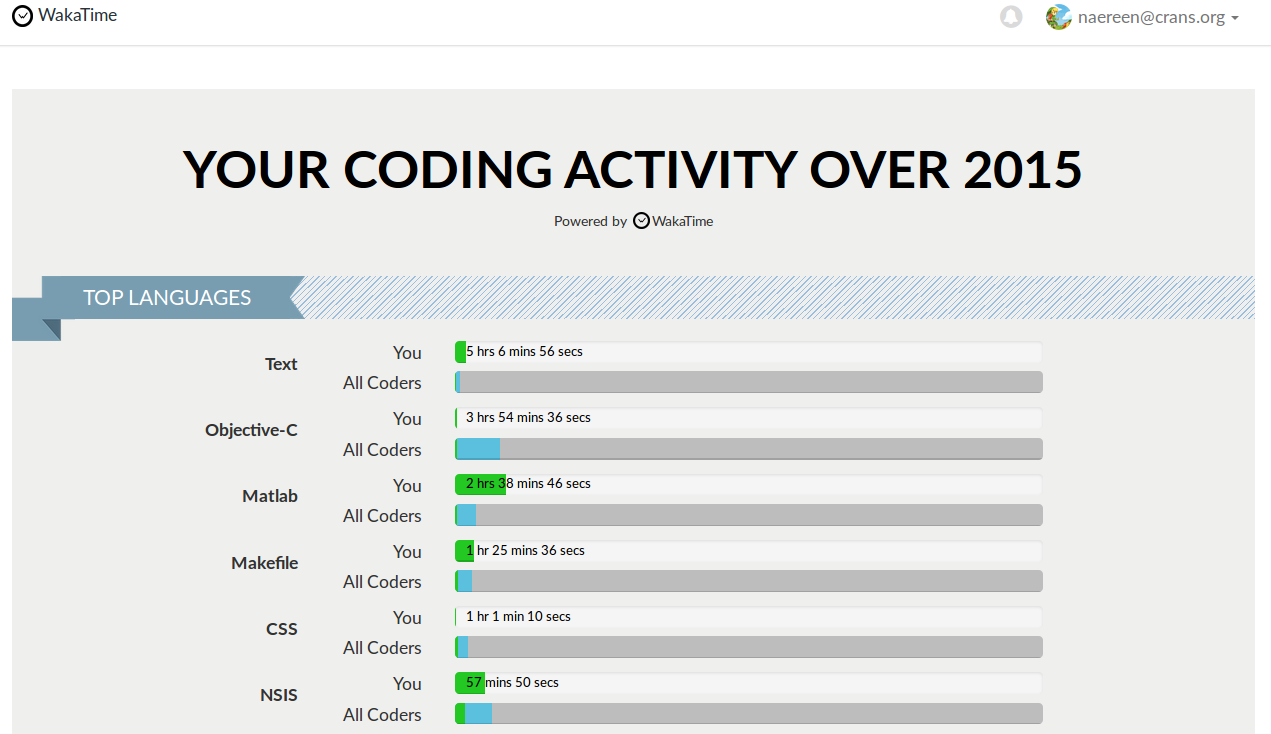Viewport: 1271px width, 734px height.
Task: Click the user avatar picture
Action: [1058, 17]
